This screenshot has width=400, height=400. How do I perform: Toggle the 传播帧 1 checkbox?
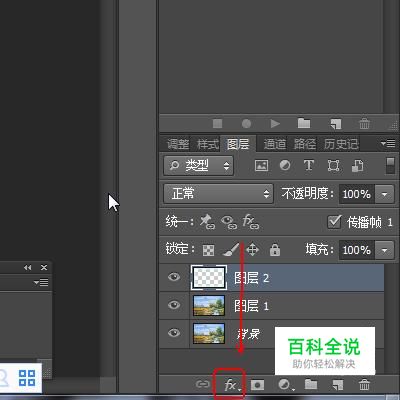click(334, 222)
